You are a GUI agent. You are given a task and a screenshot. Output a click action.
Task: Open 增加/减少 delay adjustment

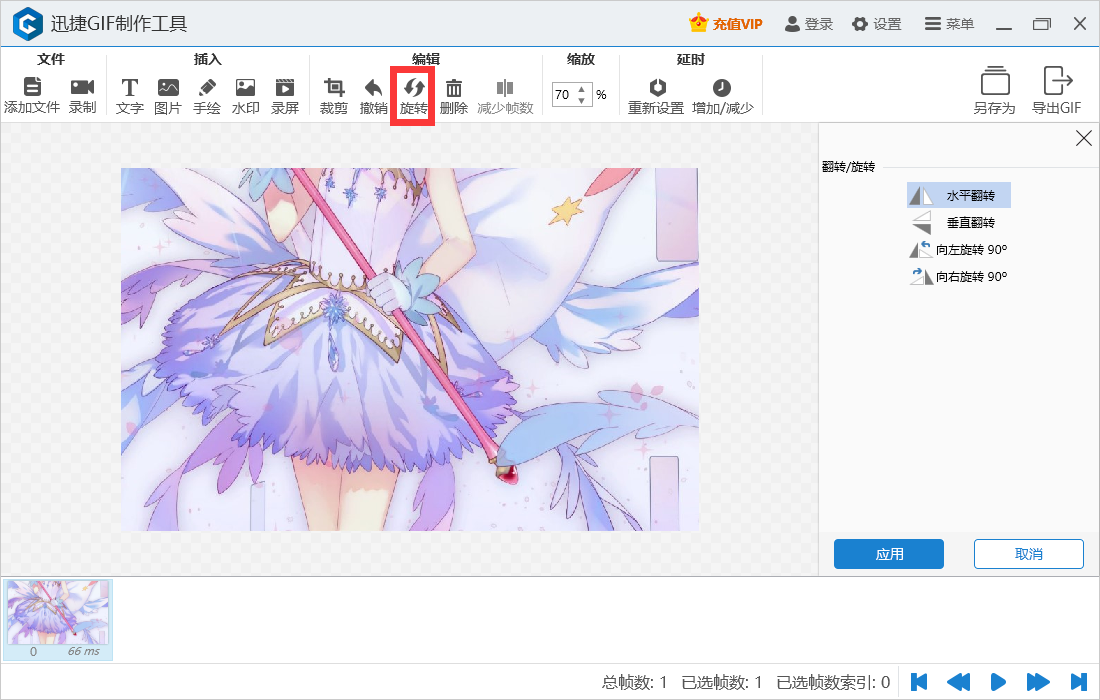[723, 96]
